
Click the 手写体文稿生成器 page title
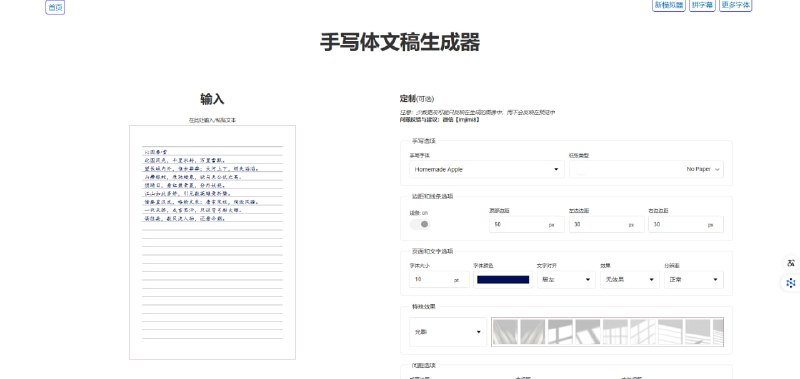click(400, 42)
